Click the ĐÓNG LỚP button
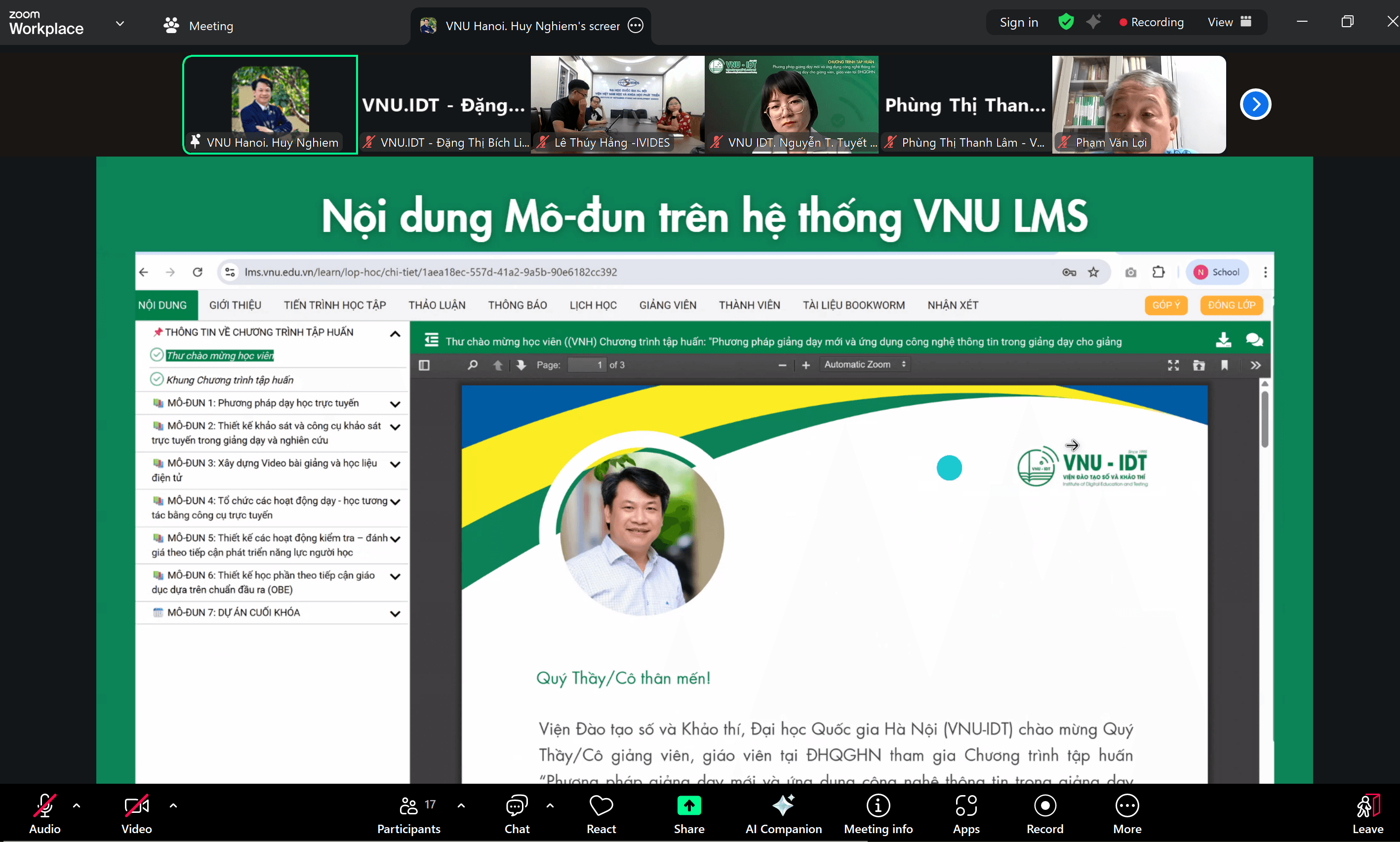Image resolution: width=1400 pixels, height=842 pixels. pyautogui.click(x=1232, y=305)
